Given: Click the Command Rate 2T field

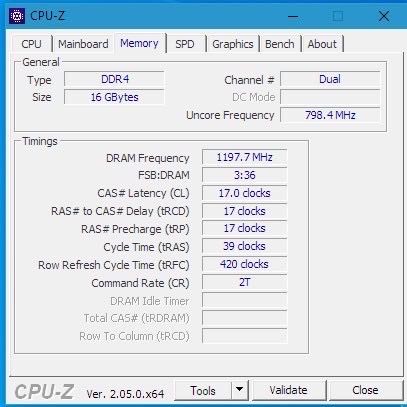Looking at the screenshot, I should [x=244, y=282].
